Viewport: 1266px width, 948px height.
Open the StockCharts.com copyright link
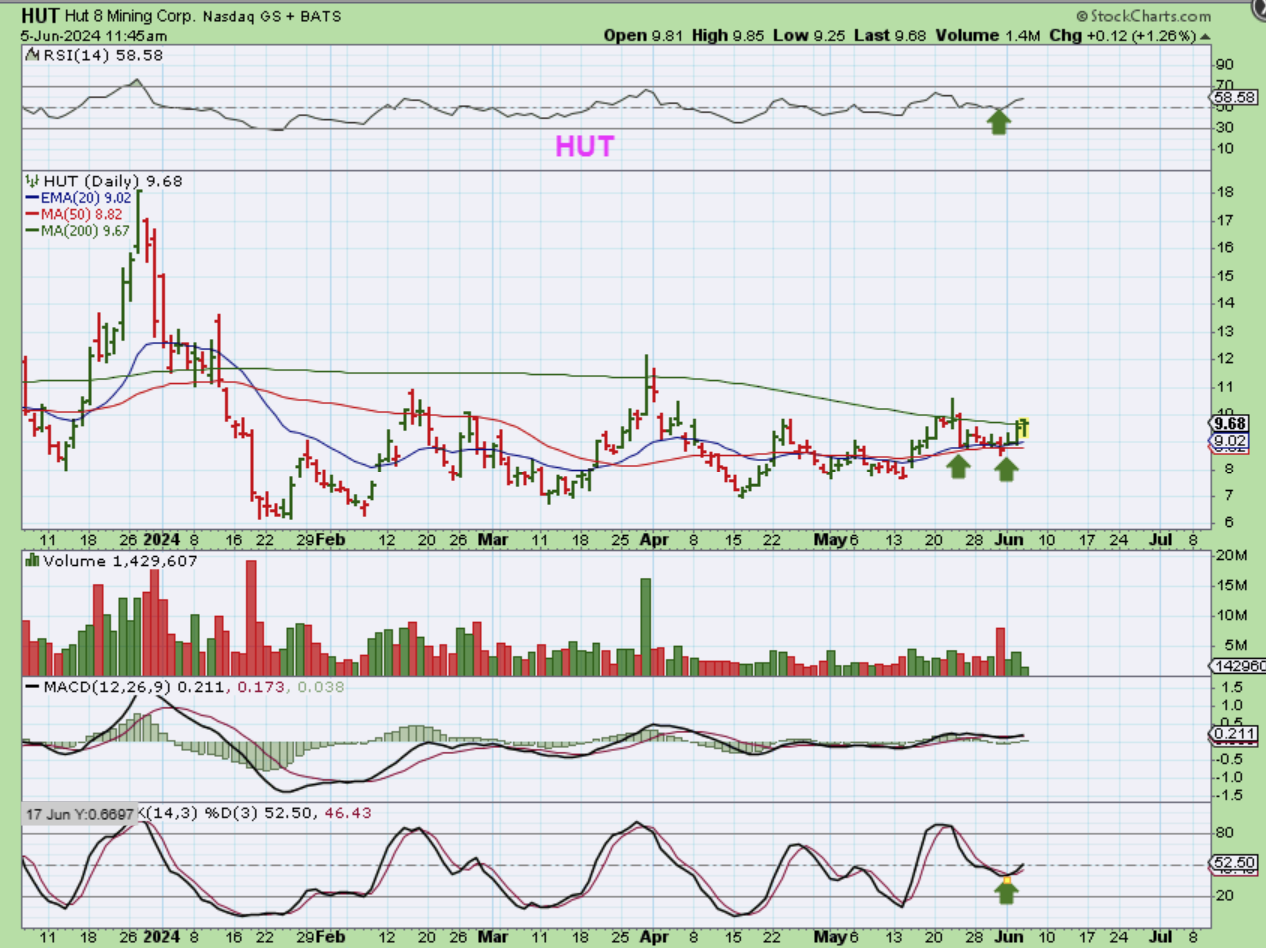click(x=1144, y=16)
